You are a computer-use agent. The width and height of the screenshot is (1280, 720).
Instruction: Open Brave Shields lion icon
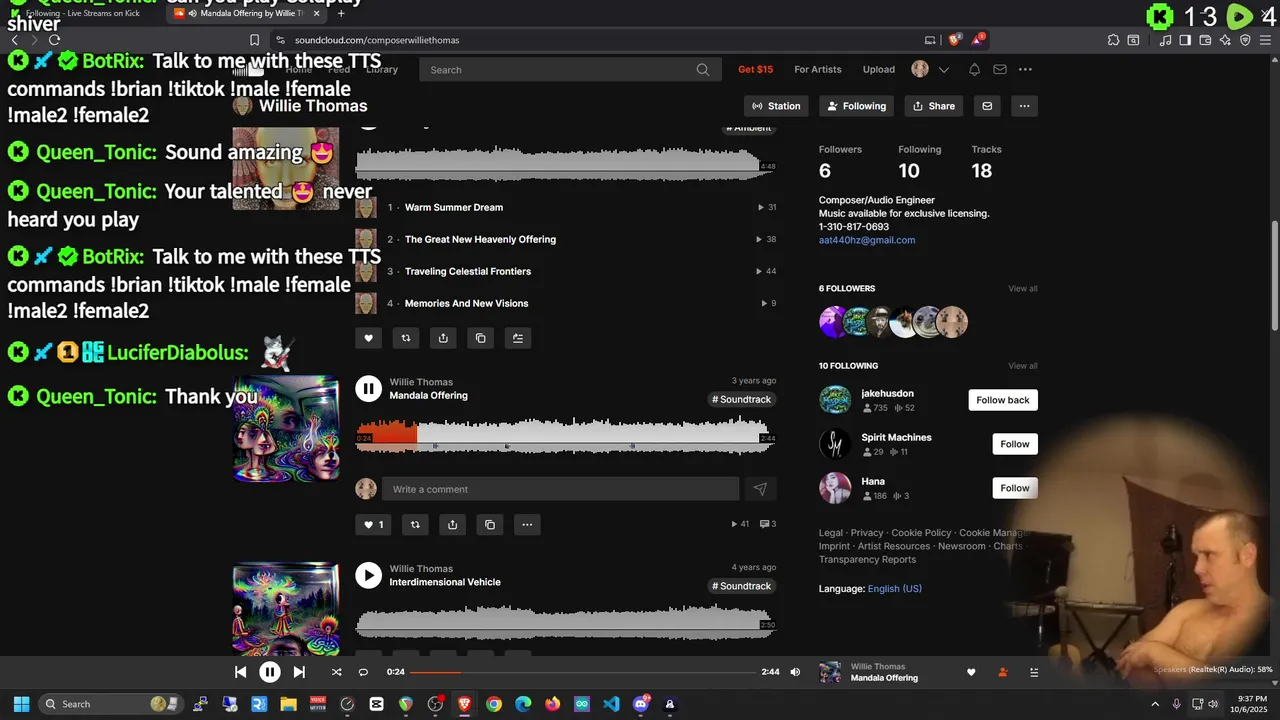click(x=954, y=40)
